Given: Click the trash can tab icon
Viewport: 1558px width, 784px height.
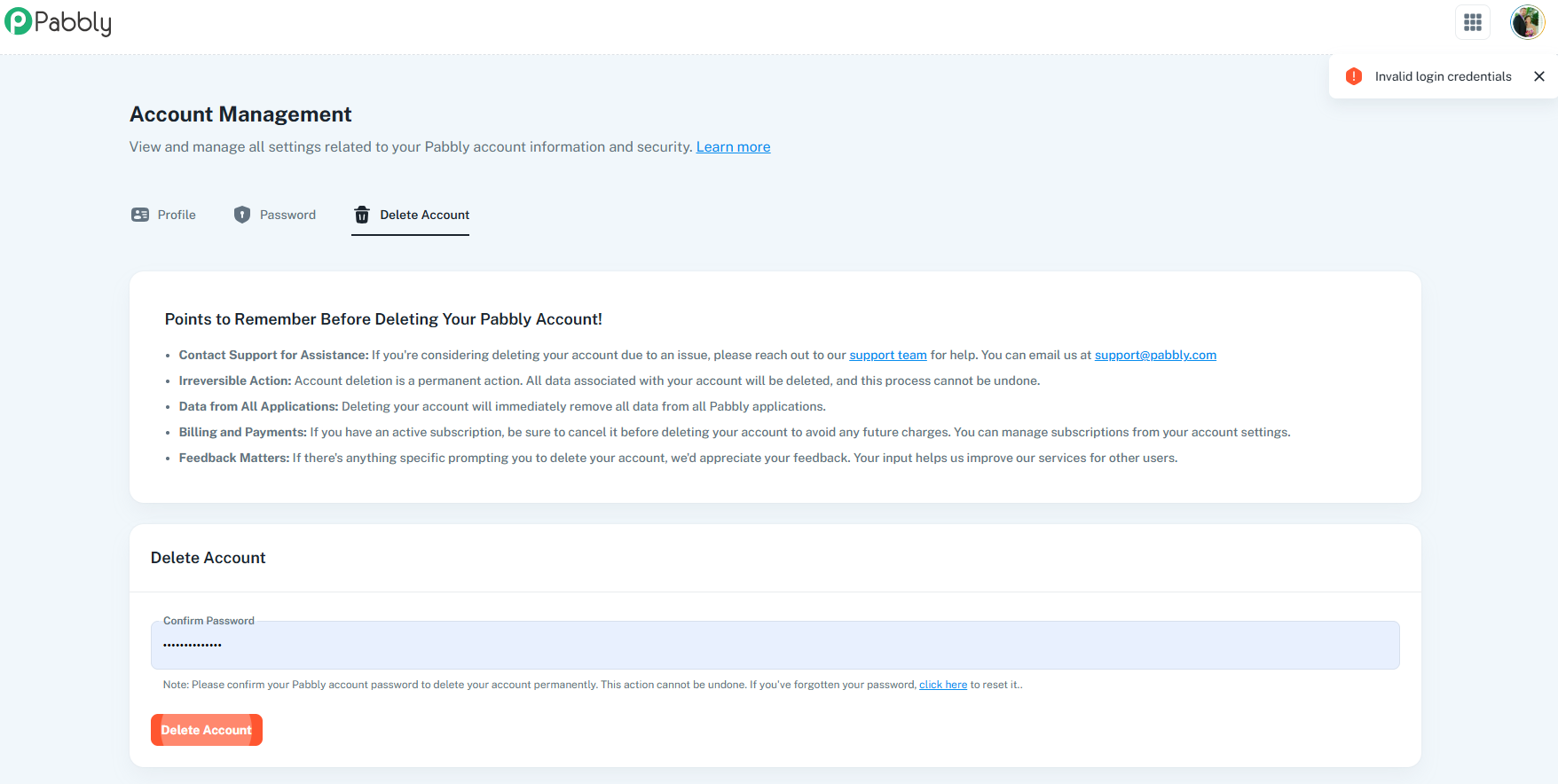Looking at the screenshot, I should [362, 215].
